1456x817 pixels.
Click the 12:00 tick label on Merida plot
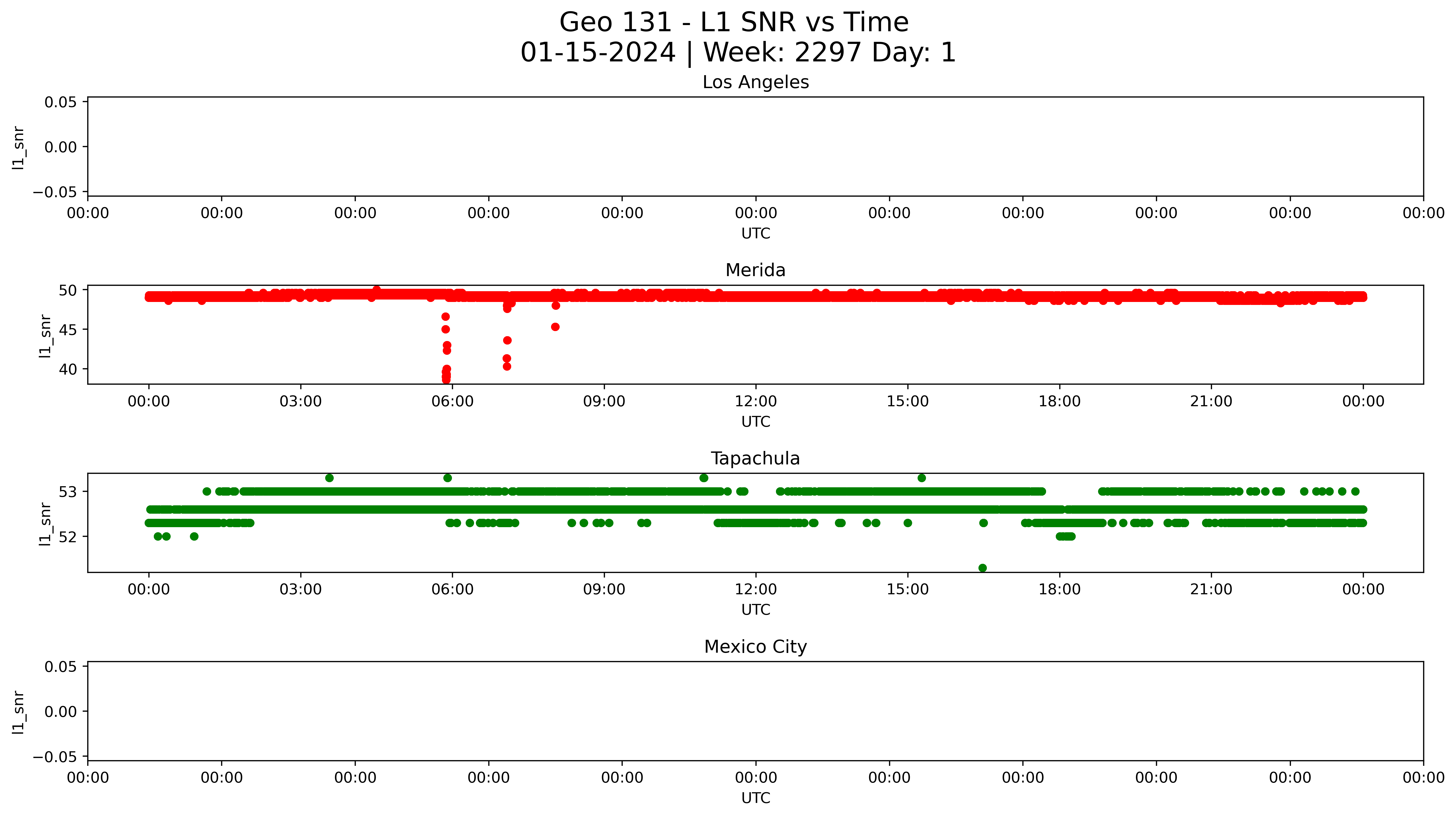tap(756, 401)
